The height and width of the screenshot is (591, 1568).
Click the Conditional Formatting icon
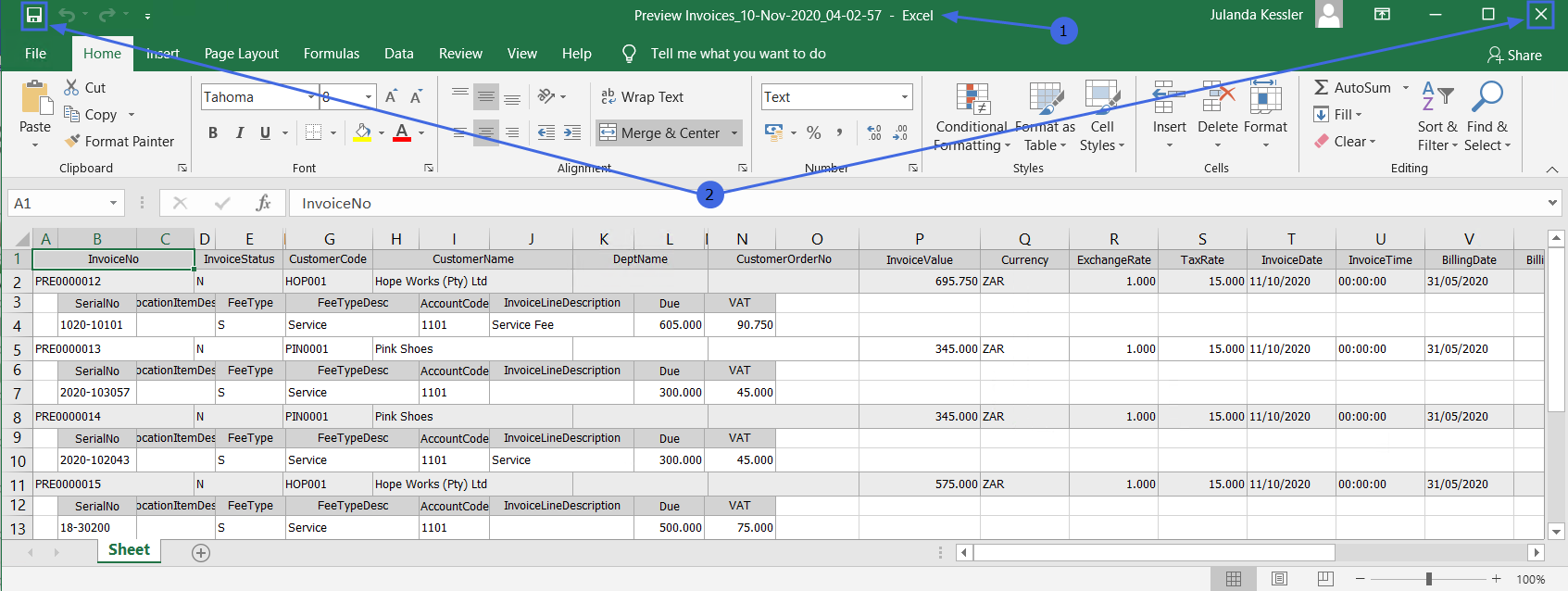[972, 100]
